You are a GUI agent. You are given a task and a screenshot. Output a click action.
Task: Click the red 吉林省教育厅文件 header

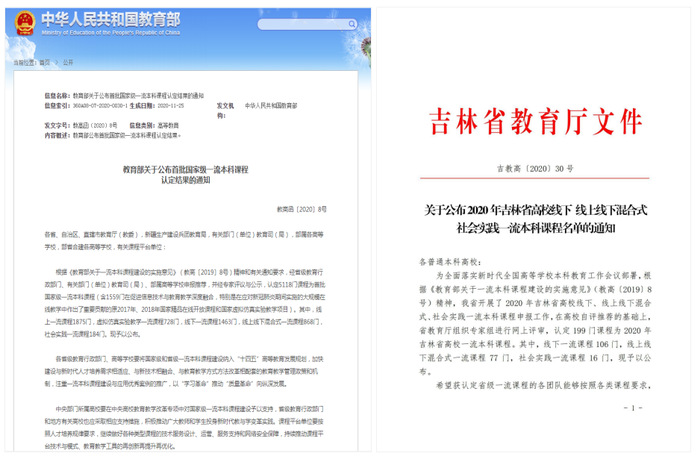[x=535, y=122]
